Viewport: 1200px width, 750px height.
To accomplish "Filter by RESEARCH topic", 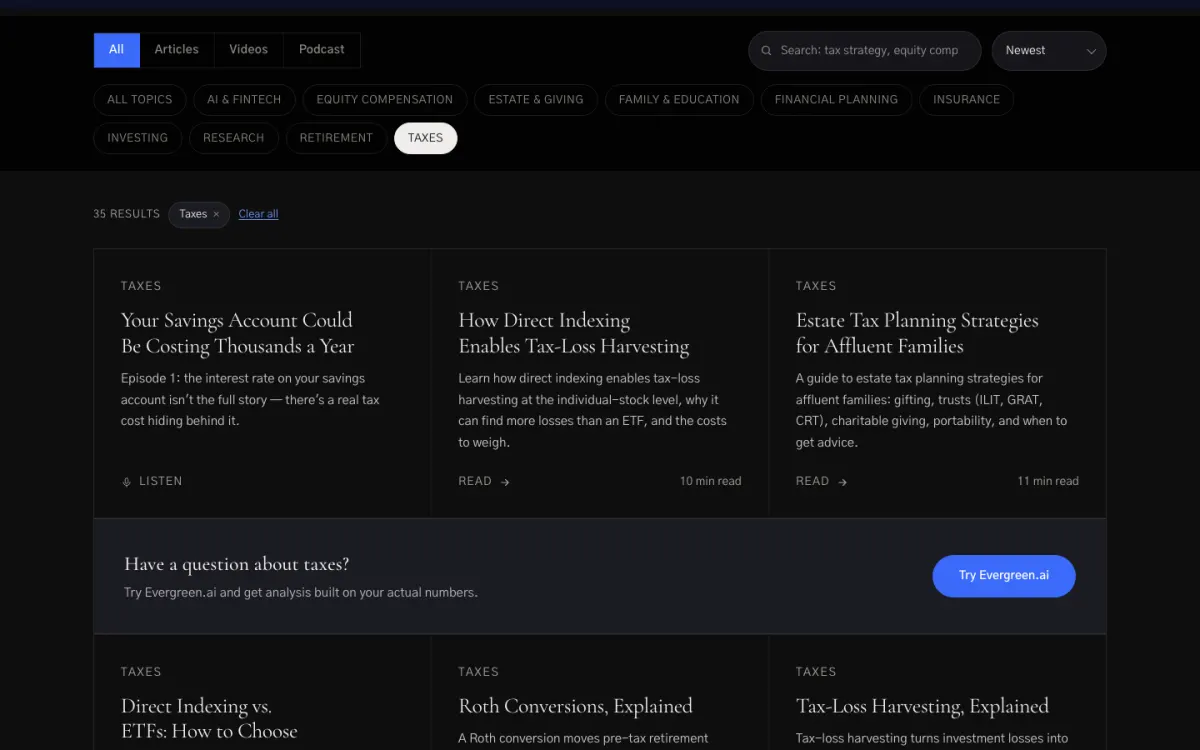I will (x=234, y=138).
